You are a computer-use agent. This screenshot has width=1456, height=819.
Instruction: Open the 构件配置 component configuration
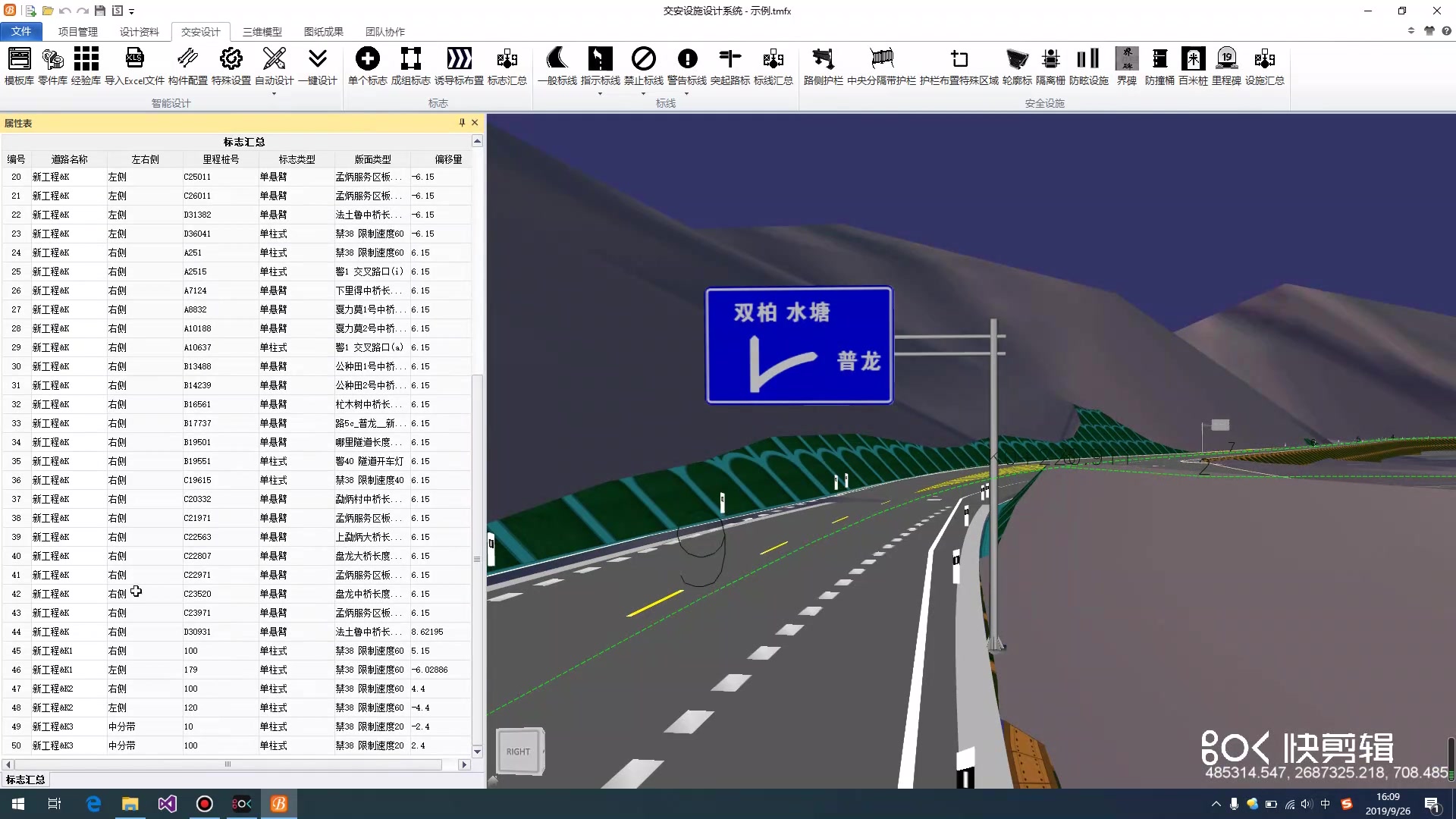click(187, 68)
